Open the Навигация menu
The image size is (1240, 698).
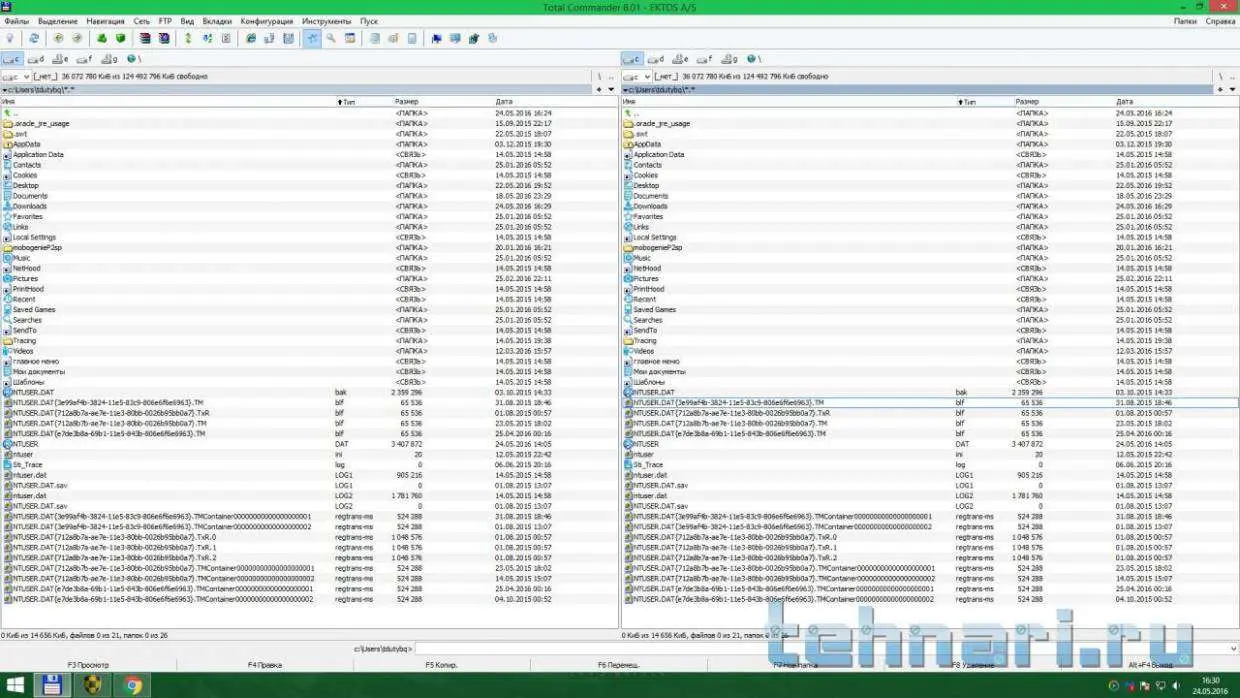click(x=106, y=21)
